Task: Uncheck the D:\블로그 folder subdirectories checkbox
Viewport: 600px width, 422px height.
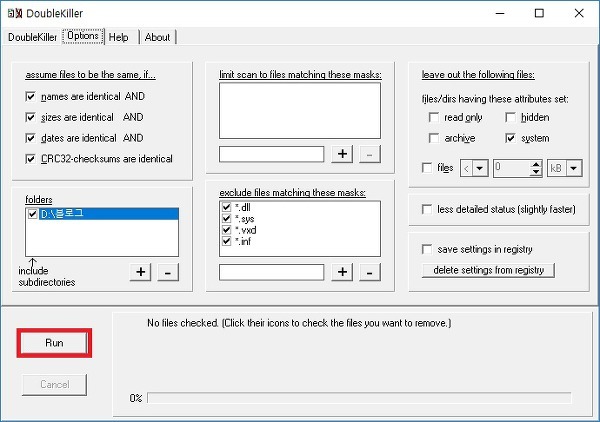Action: (x=33, y=214)
